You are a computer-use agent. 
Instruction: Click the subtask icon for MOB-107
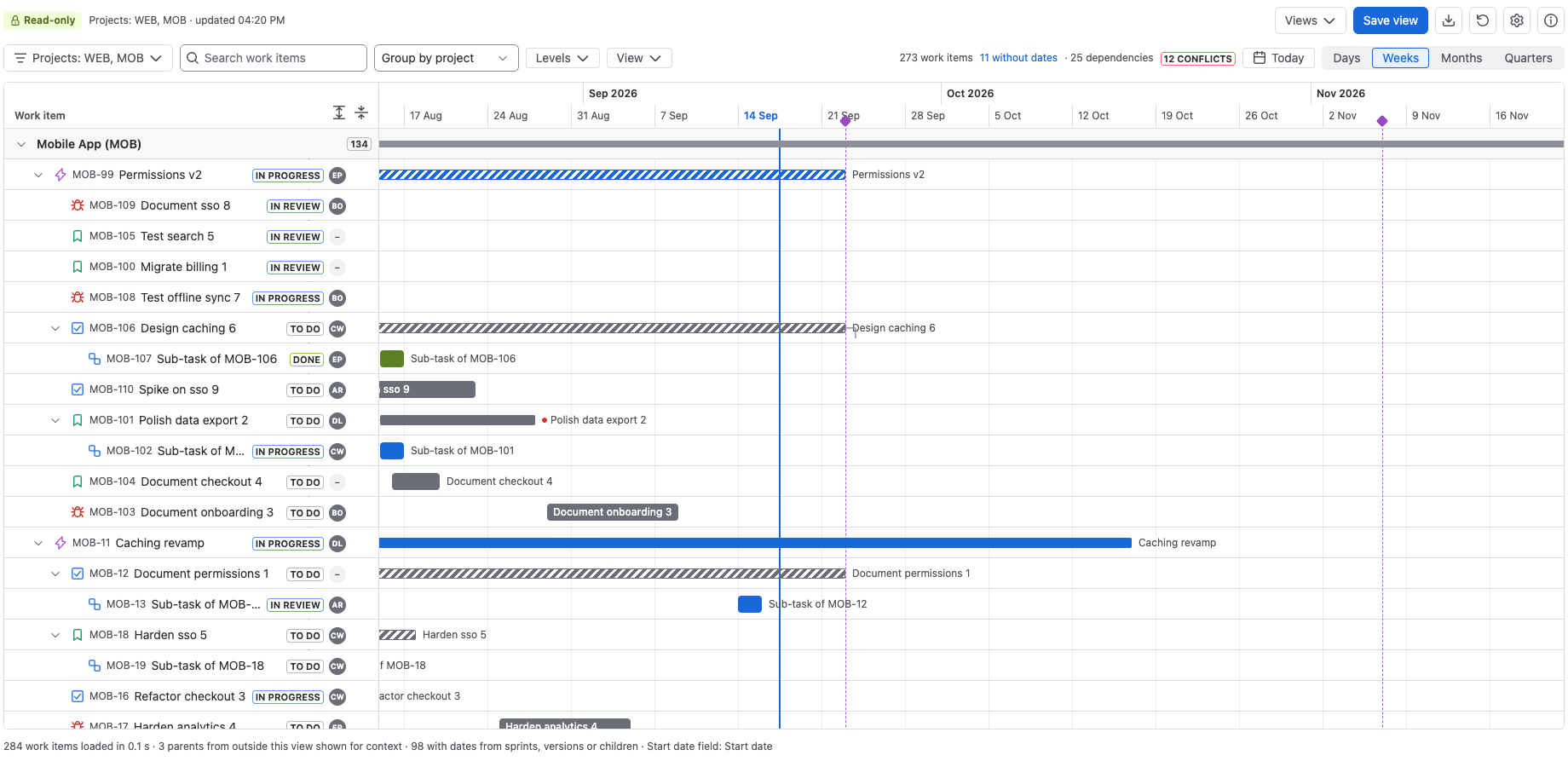[95, 359]
